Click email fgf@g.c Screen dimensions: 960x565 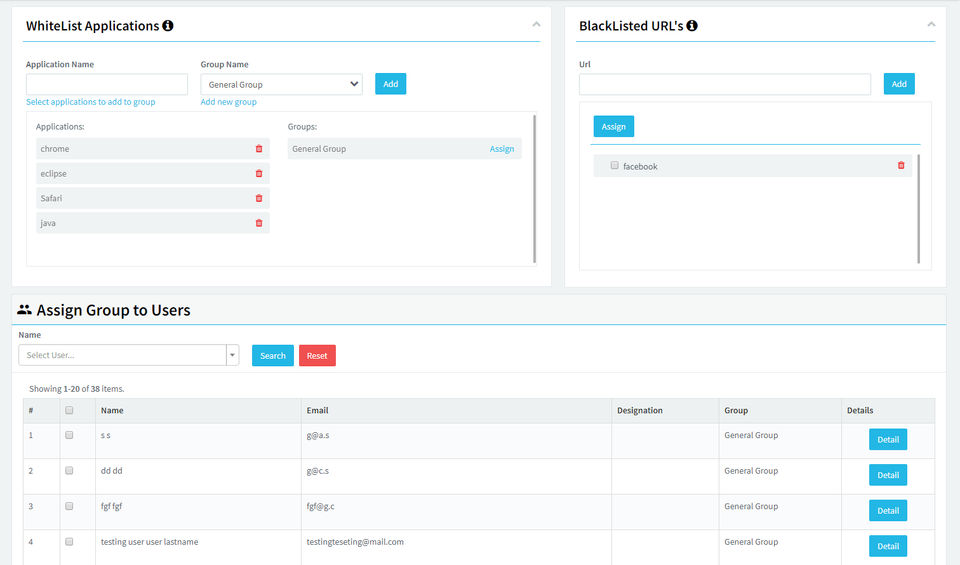320,506
